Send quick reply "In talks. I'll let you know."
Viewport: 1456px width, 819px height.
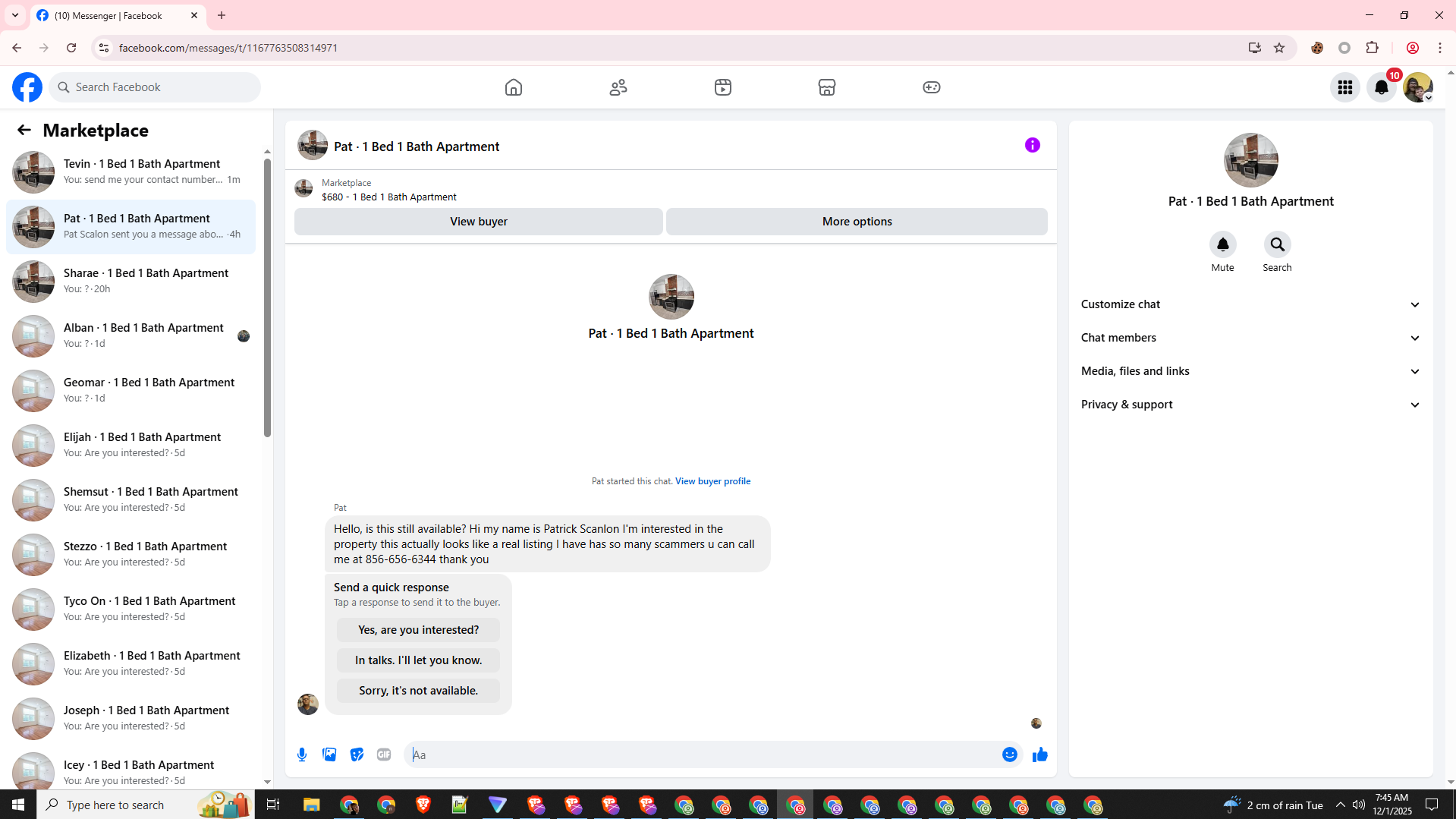pos(418,660)
